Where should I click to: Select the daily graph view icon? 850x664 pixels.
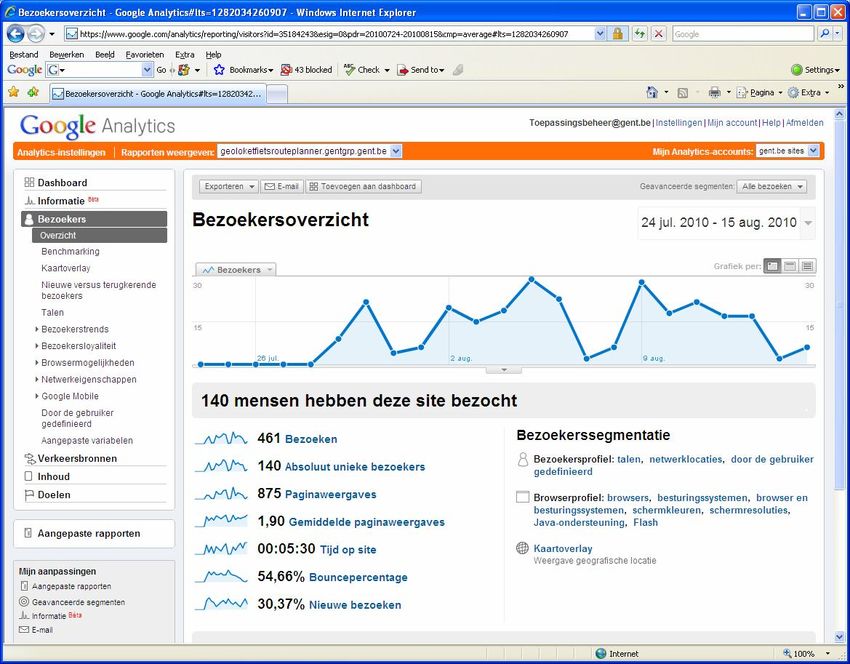click(772, 266)
